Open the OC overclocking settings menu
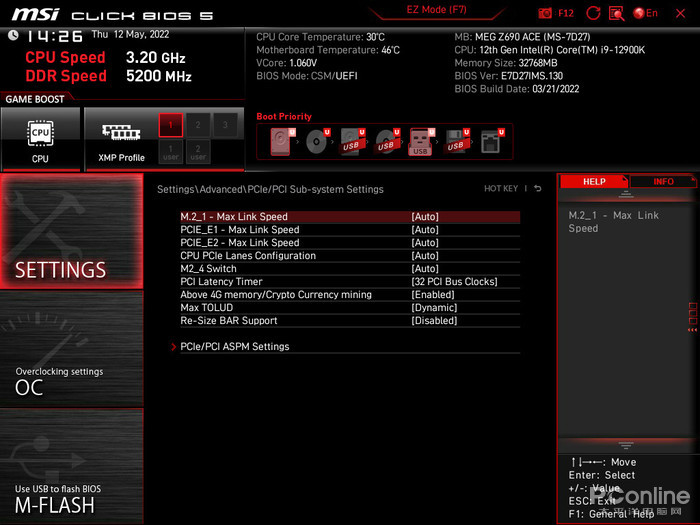Image resolution: width=700 pixels, height=525 pixels. 72,349
